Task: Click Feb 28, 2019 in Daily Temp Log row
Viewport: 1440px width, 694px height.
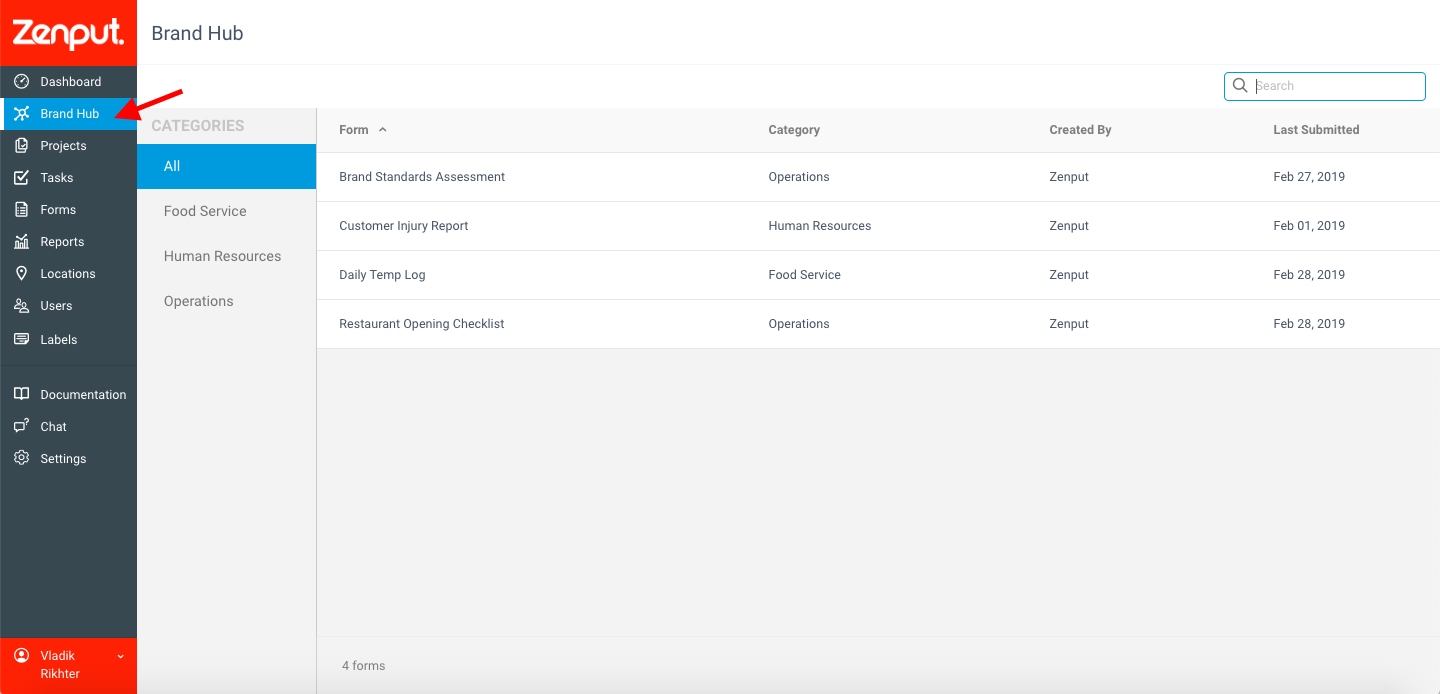Action: click(x=1309, y=275)
